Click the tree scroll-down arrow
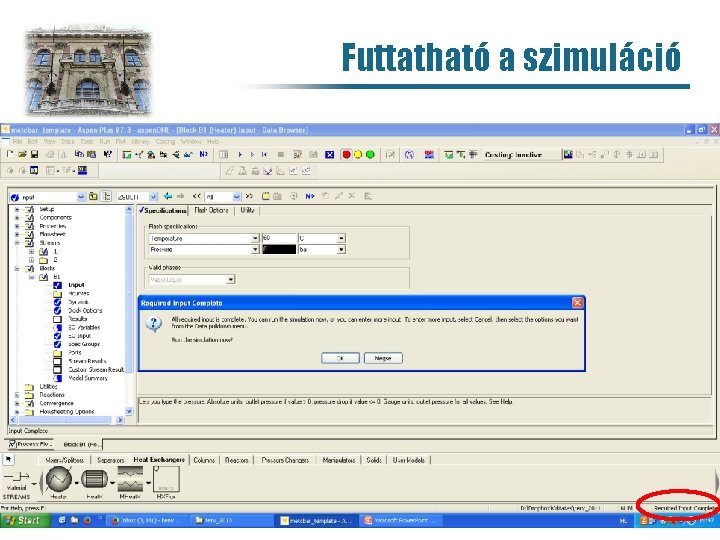The height and width of the screenshot is (540, 720). pyautogui.click(x=129, y=412)
